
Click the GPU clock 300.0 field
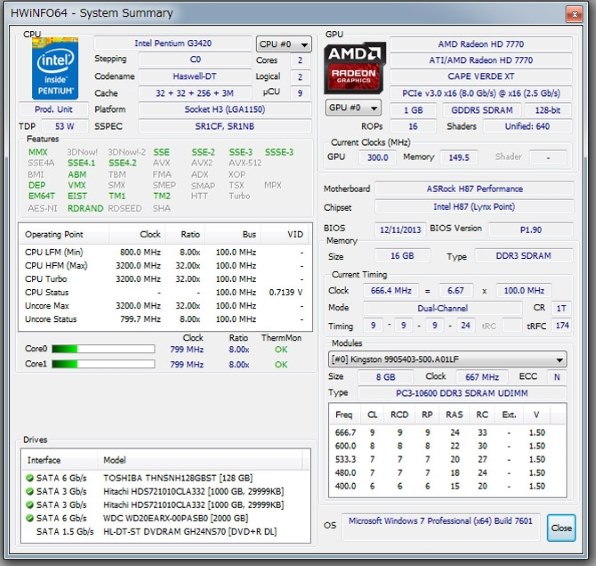pyautogui.click(x=377, y=157)
